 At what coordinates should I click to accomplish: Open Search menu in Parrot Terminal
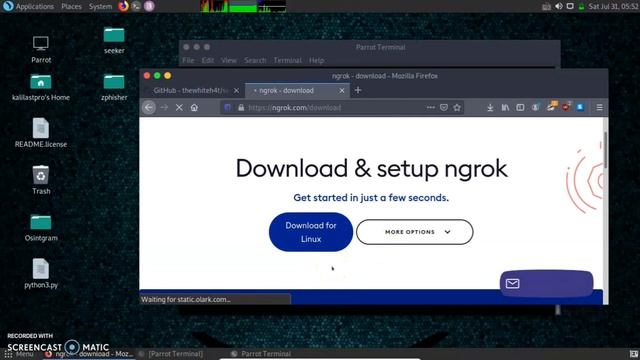[x=255, y=60]
